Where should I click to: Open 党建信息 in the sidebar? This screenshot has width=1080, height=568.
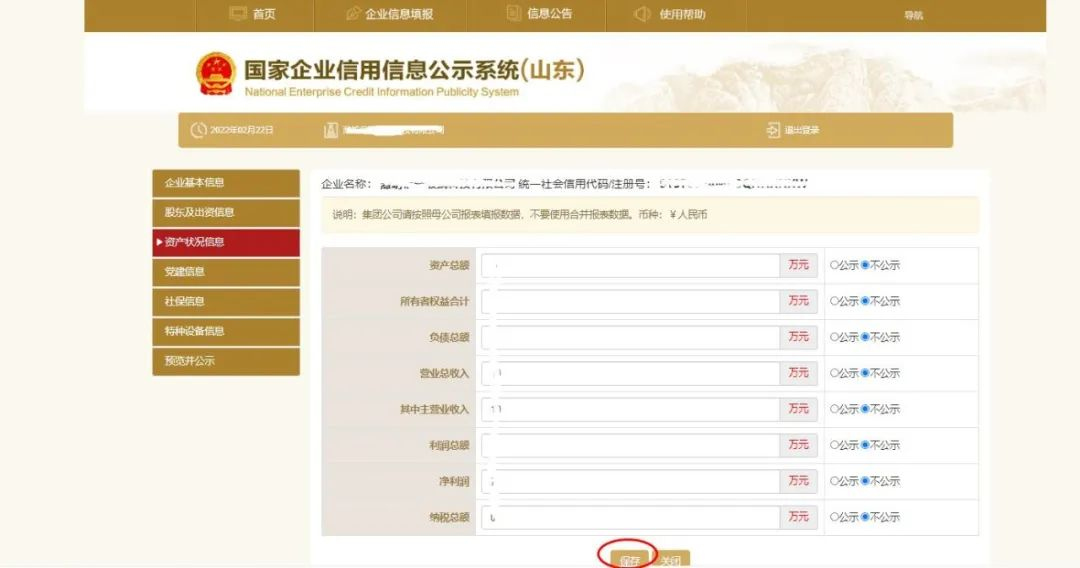(x=226, y=272)
